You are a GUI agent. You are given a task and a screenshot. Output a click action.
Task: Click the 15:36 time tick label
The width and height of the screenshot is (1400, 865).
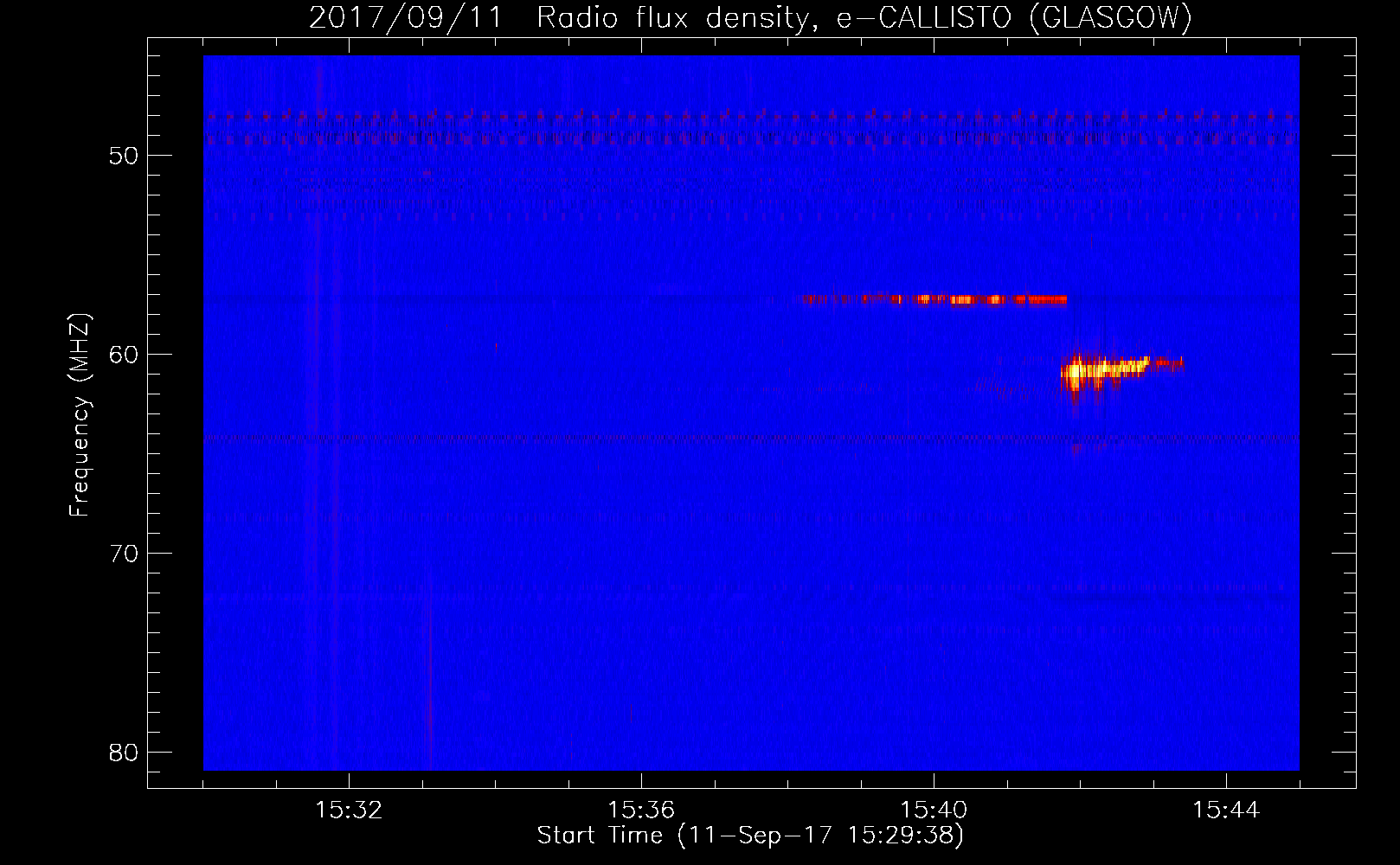coord(641,811)
